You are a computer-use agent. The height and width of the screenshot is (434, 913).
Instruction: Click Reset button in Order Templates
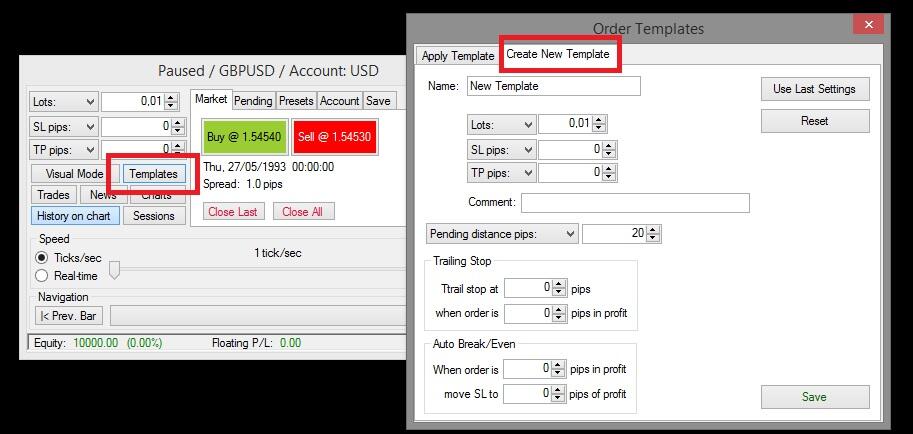click(815, 121)
